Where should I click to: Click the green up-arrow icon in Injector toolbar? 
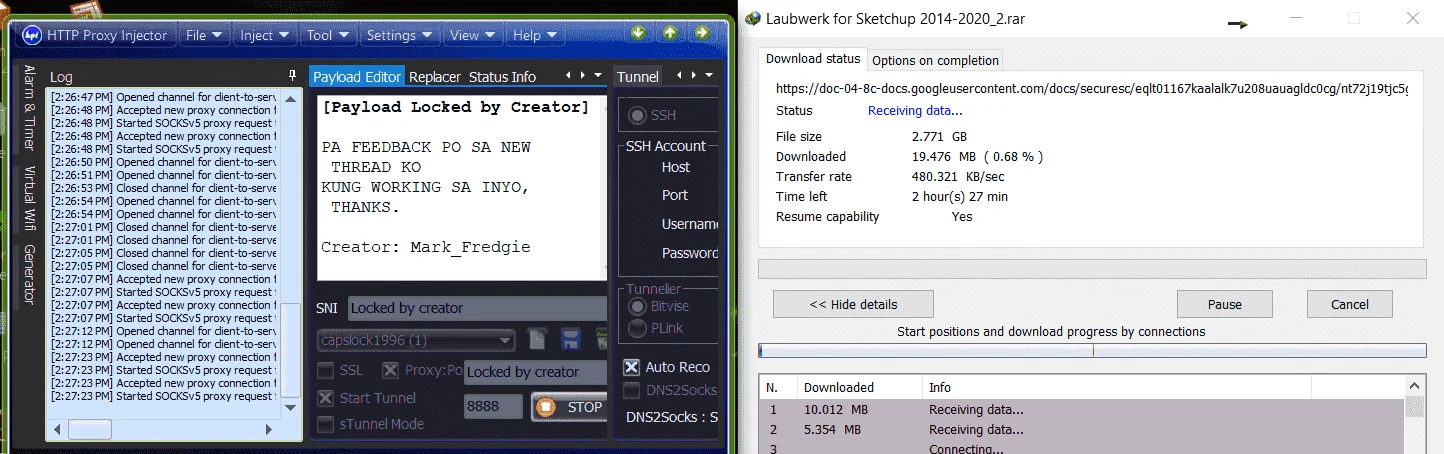coord(670,33)
